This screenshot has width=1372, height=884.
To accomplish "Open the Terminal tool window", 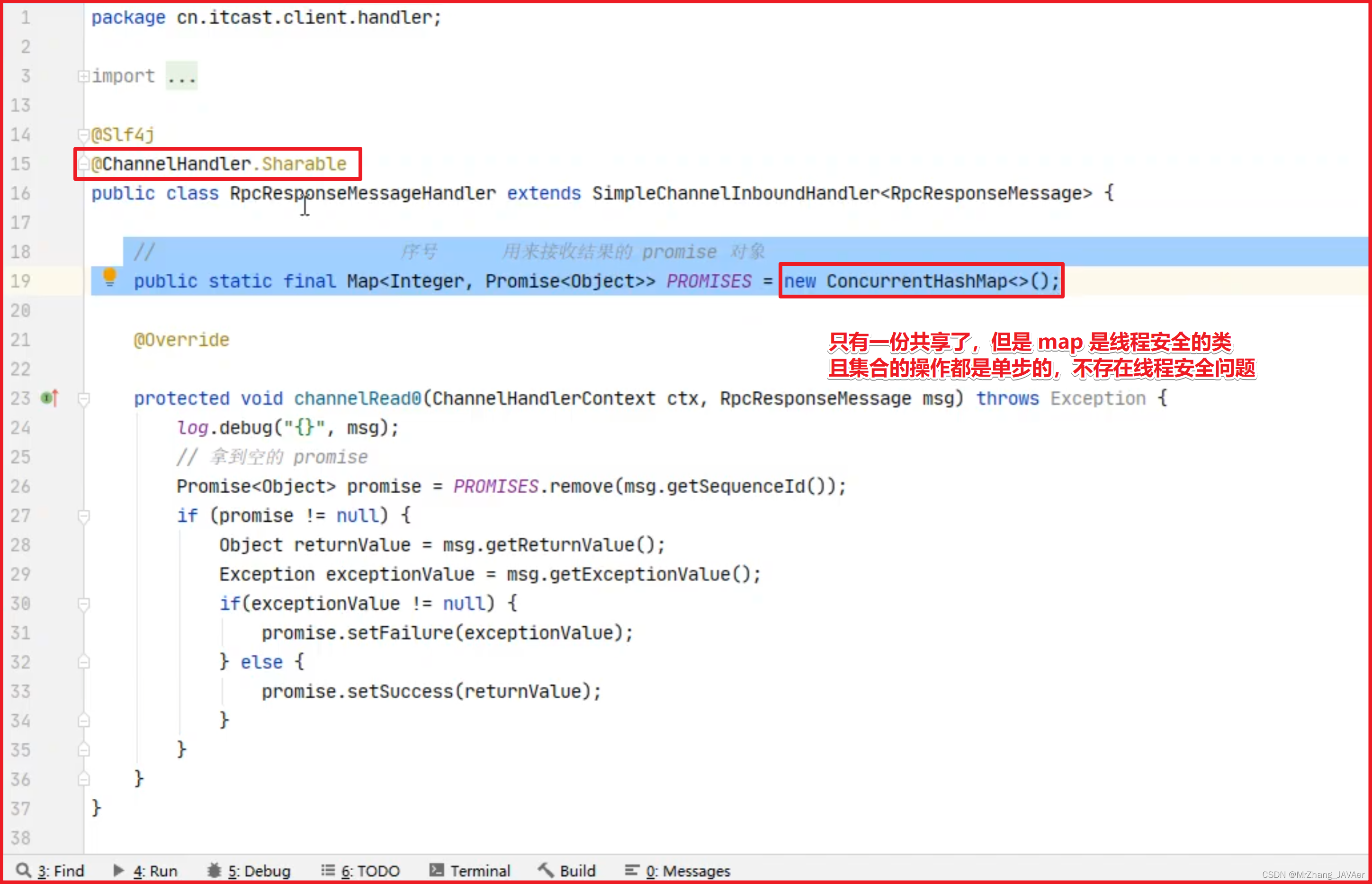I will pyautogui.click(x=469, y=870).
